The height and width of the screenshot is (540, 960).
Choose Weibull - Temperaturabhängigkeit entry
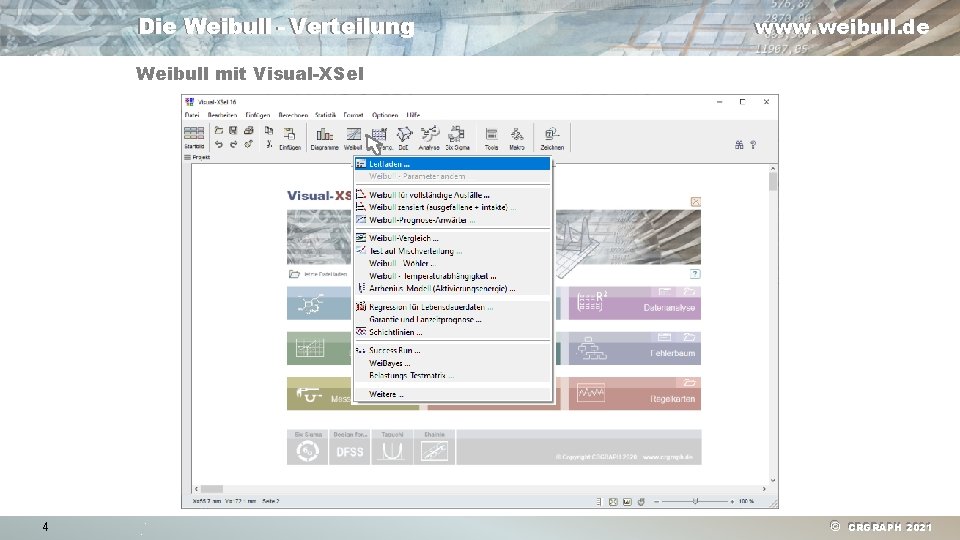click(x=452, y=276)
